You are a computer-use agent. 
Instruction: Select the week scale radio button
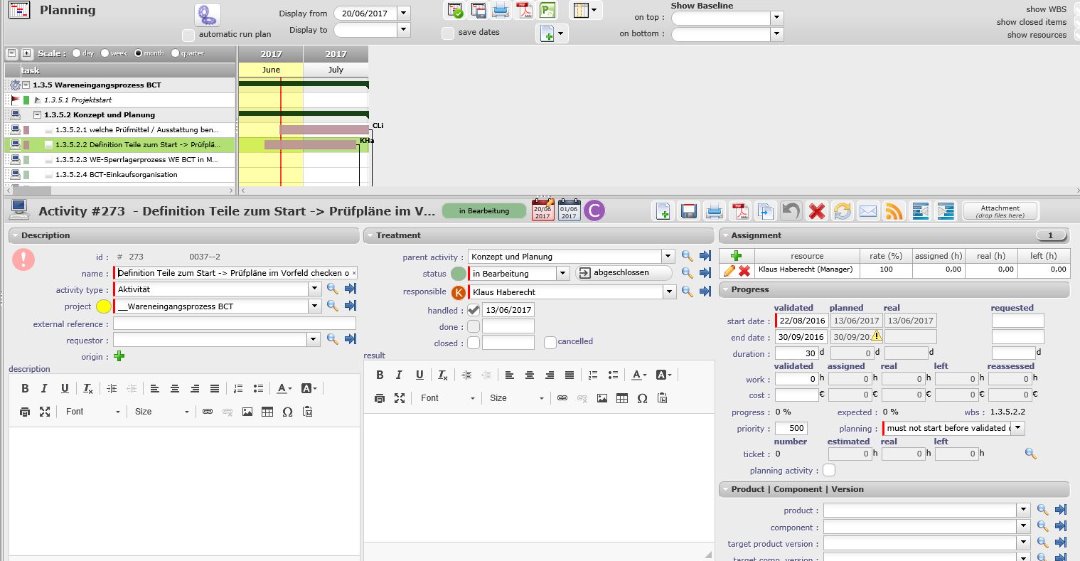[107, 53]
